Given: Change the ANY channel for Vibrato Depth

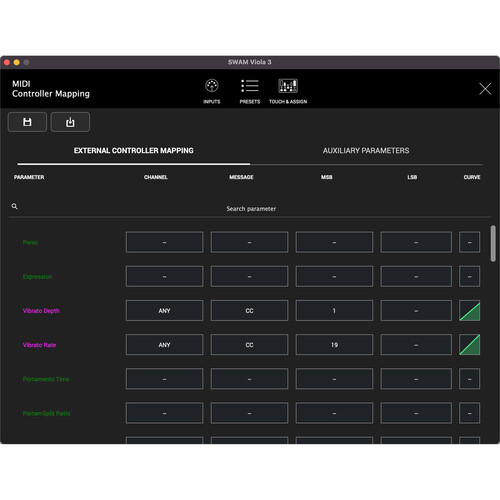Looking at the screenshot, I should (x=164, y=311).
